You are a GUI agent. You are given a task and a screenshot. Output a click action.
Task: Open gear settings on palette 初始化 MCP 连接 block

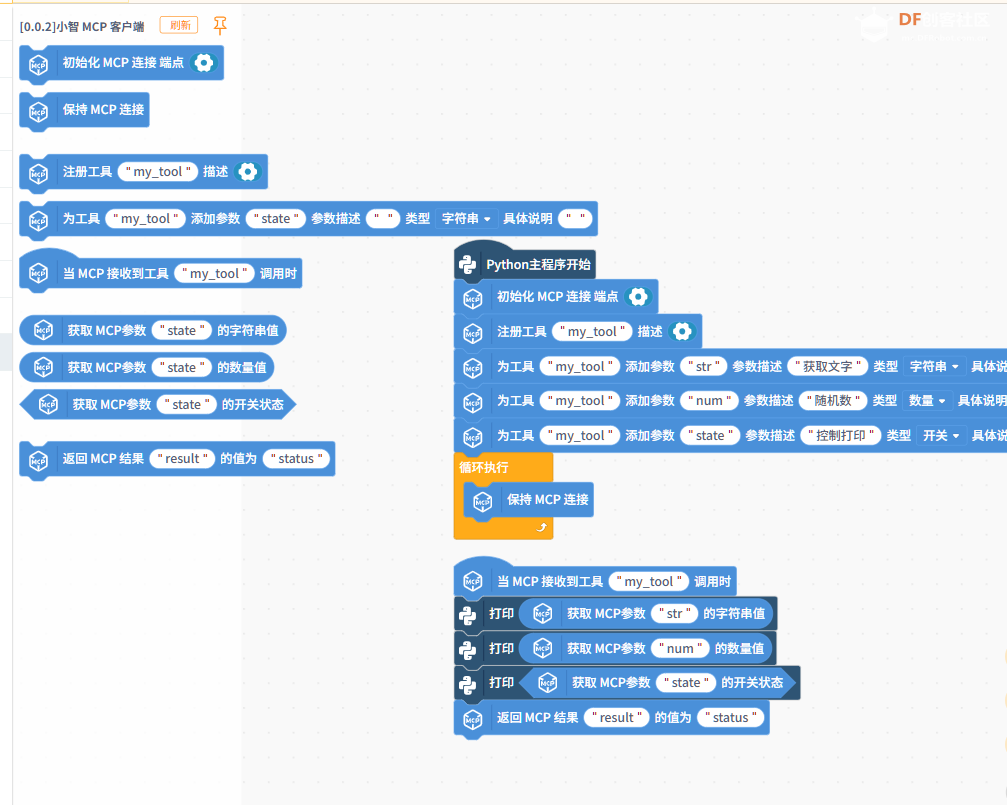pyautogui.click(x=203, y=62)
